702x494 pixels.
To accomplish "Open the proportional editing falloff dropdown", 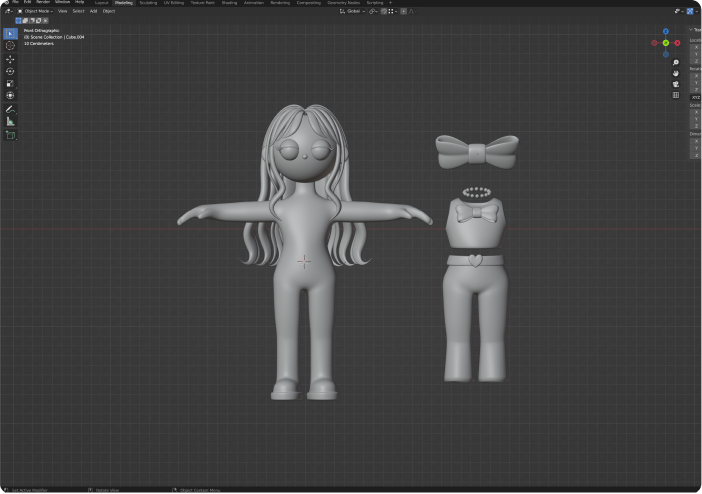I will 412,11.
